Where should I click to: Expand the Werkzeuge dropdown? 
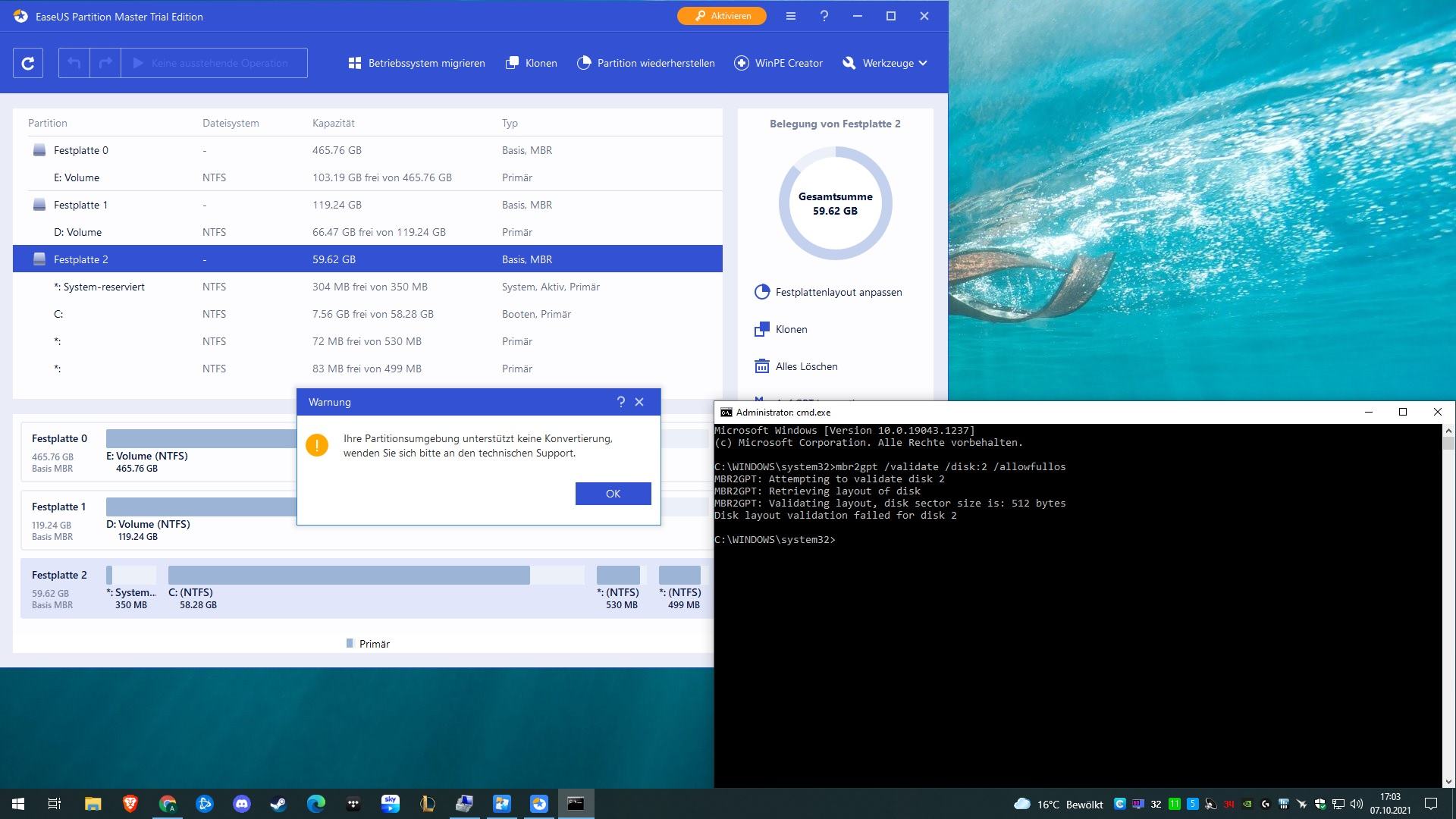(886, 63)
